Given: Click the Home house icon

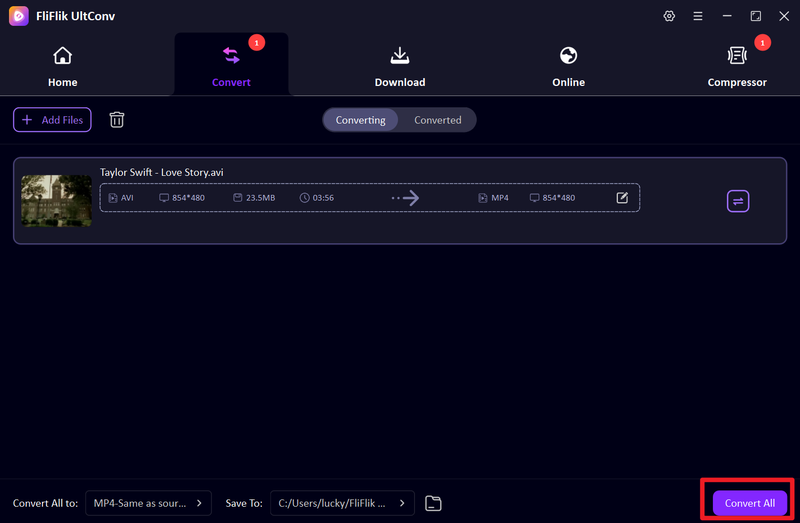Looking at the screenshot, I should click(62, 55).
